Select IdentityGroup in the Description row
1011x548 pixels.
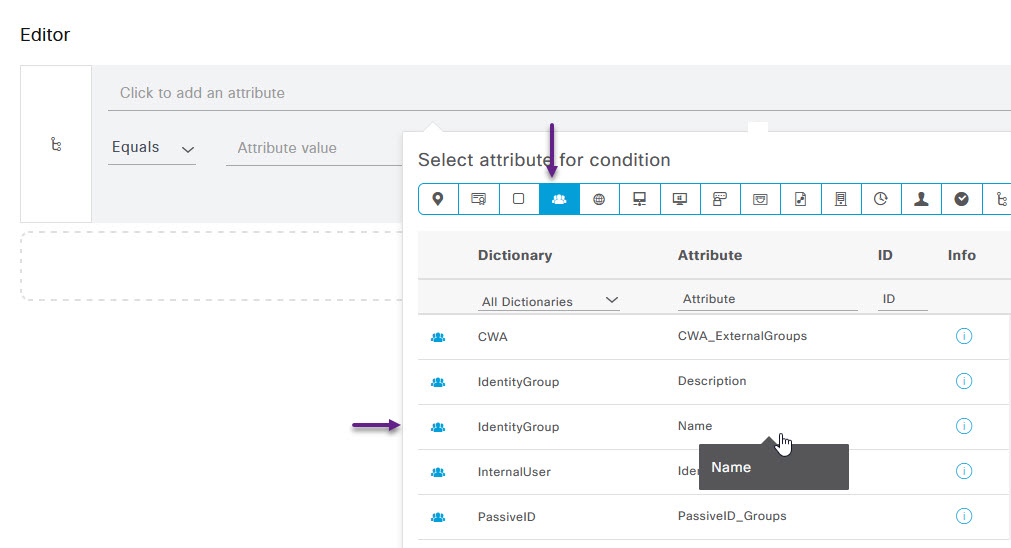pyautogui.click(x=518, y=382)
